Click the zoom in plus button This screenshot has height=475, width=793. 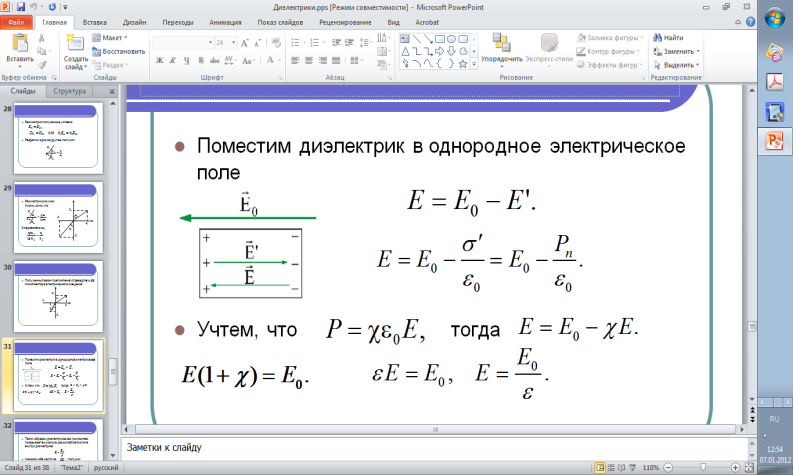(x=735, y=467)
